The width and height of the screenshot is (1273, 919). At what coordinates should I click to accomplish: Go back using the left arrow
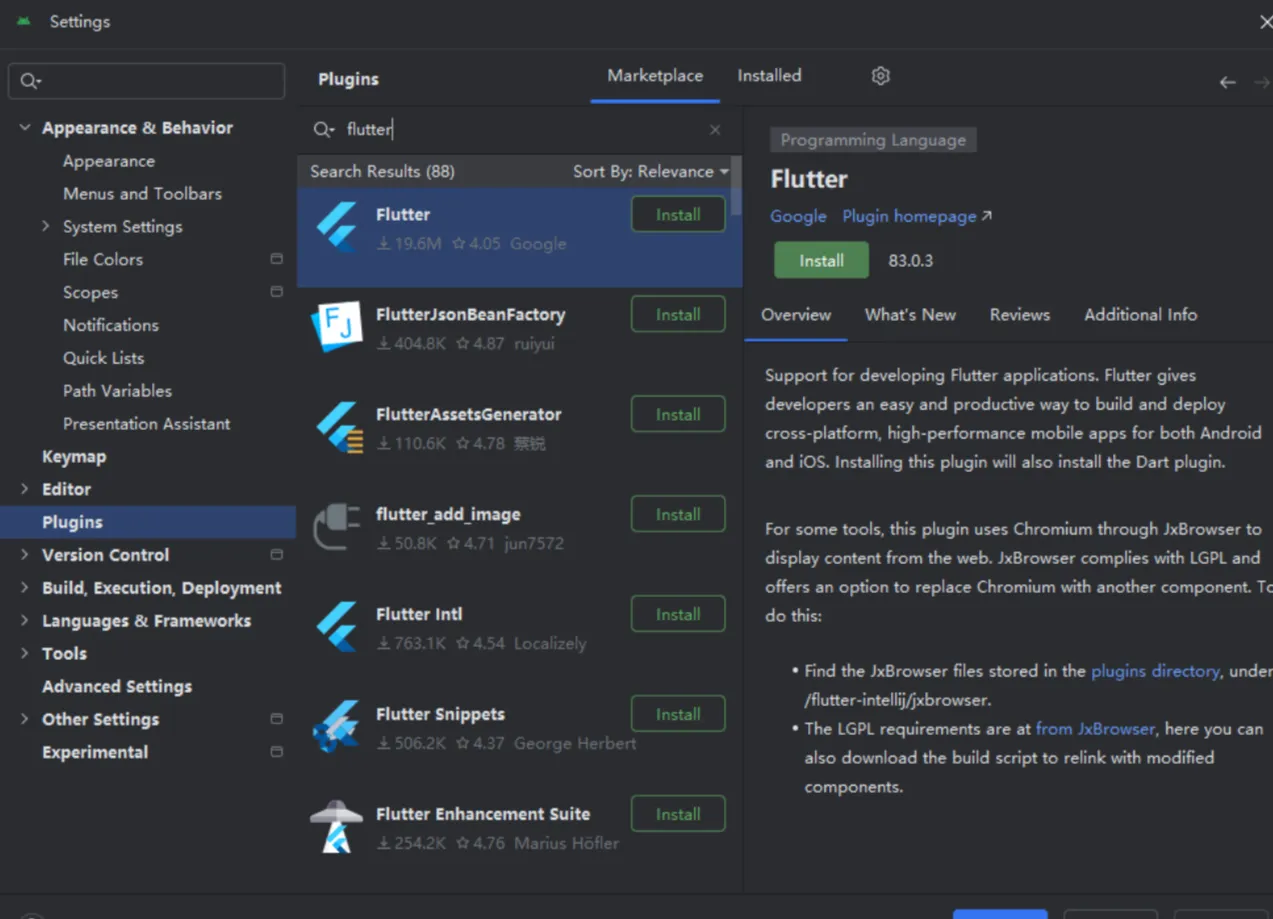[1227, 82]
